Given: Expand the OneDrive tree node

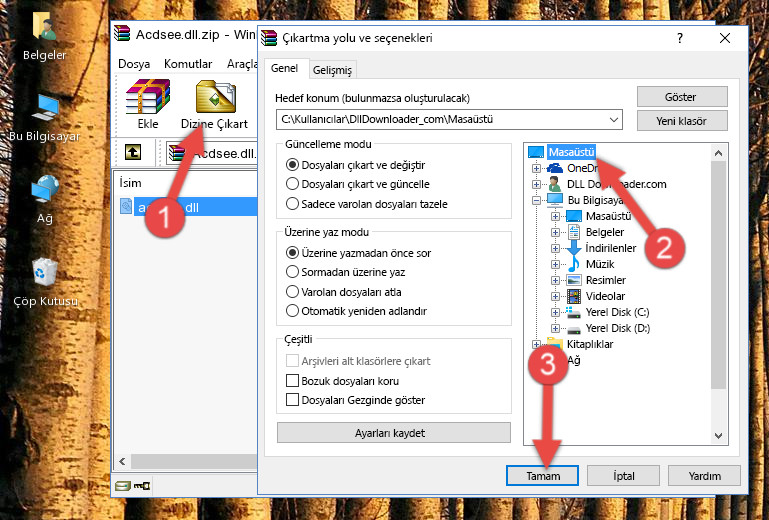Looking at the screenshot, I should click(536, 168).
